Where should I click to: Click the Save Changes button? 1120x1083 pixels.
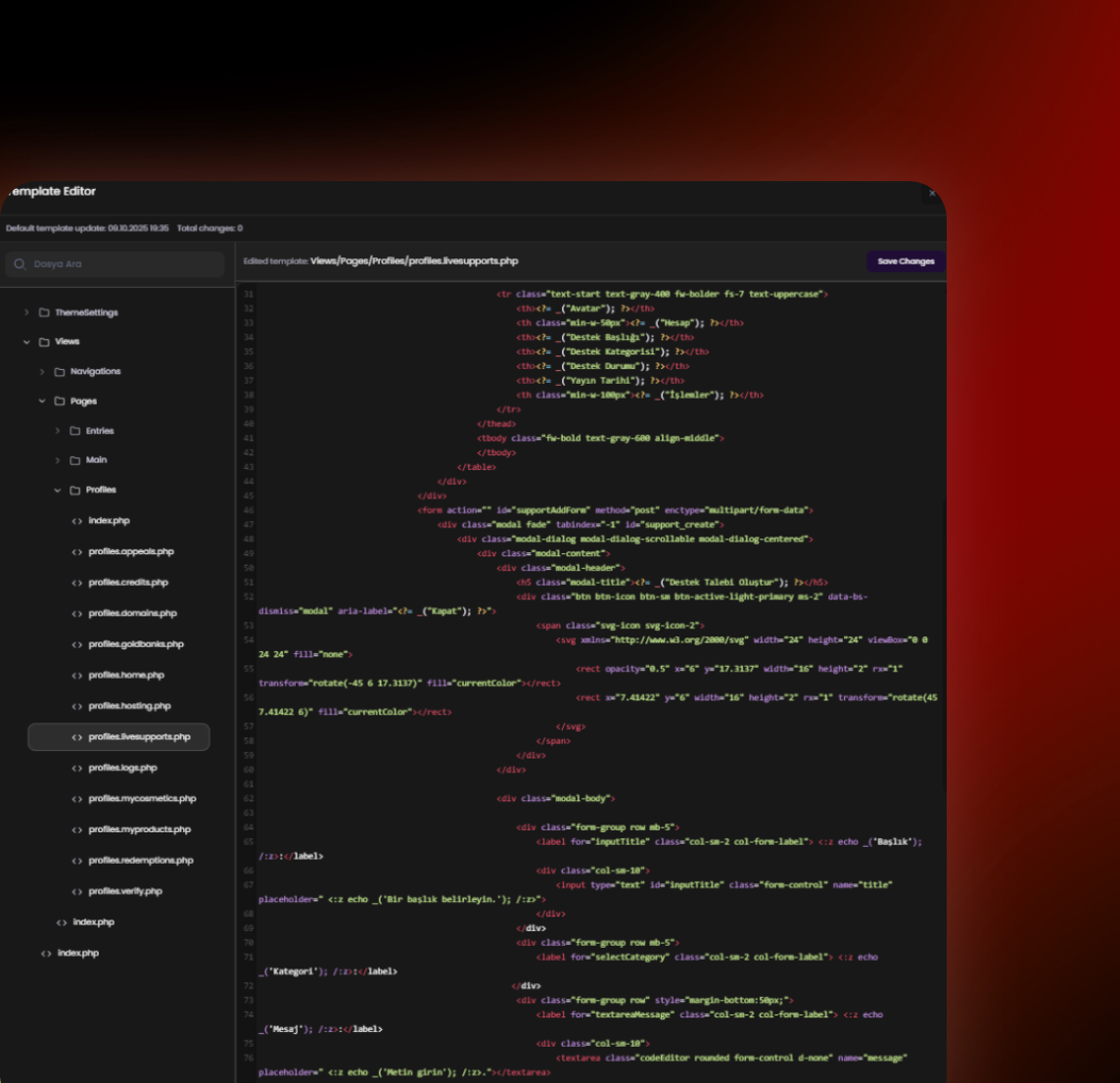coord(904,261)
